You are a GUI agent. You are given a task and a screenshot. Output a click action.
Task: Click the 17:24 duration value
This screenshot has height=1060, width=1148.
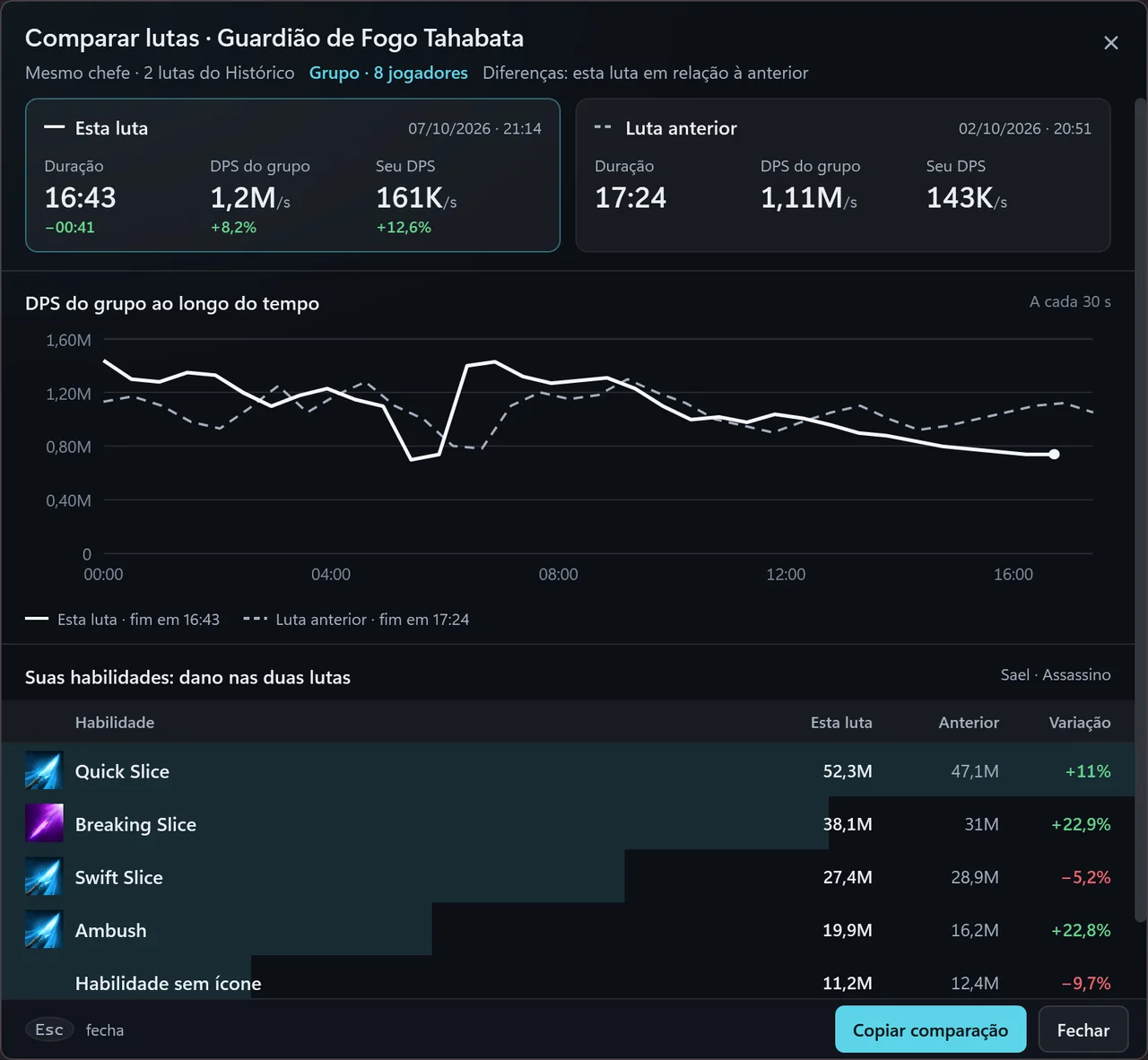[631, 197]
